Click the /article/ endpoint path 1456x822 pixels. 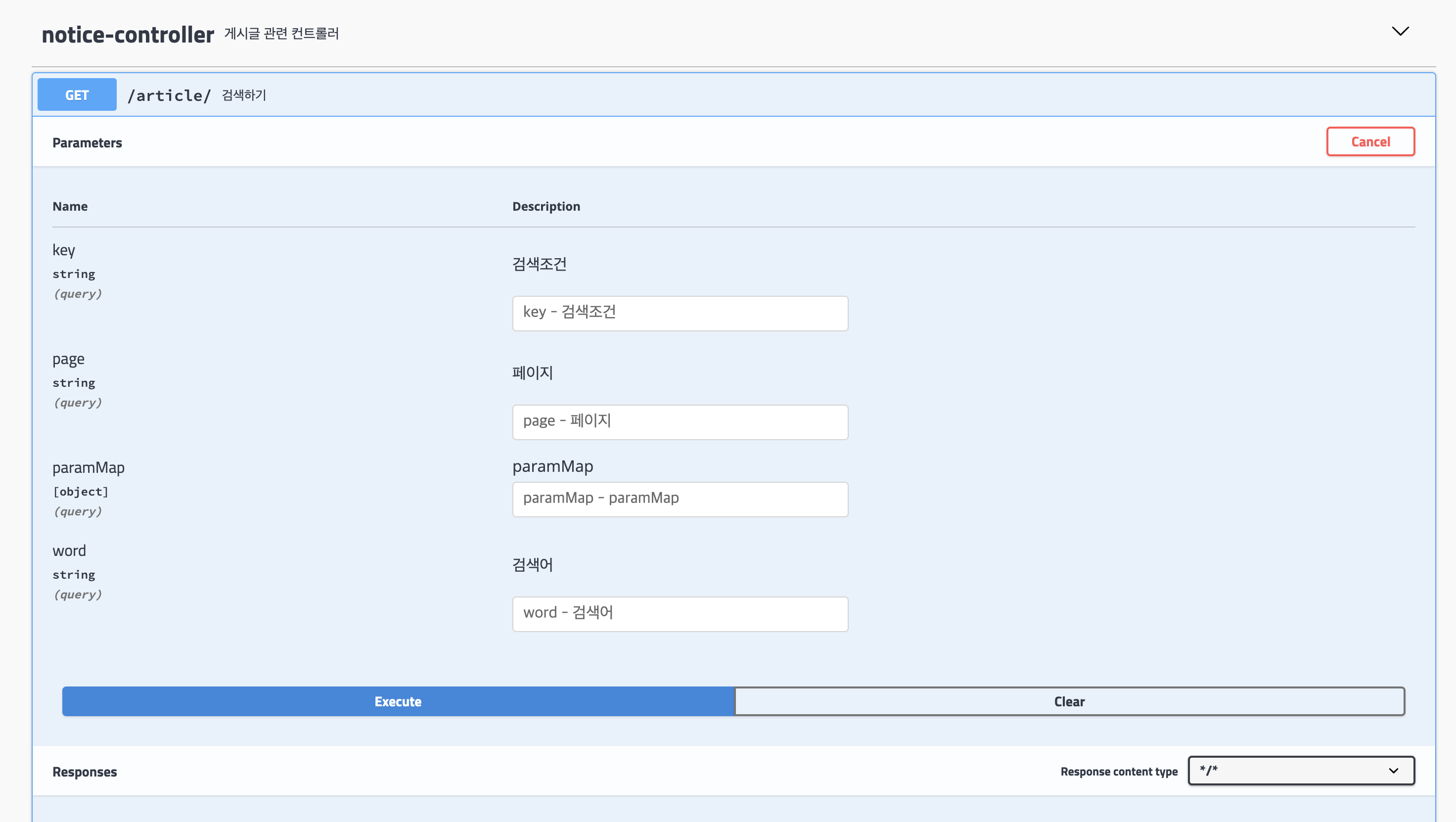(169, 95)
